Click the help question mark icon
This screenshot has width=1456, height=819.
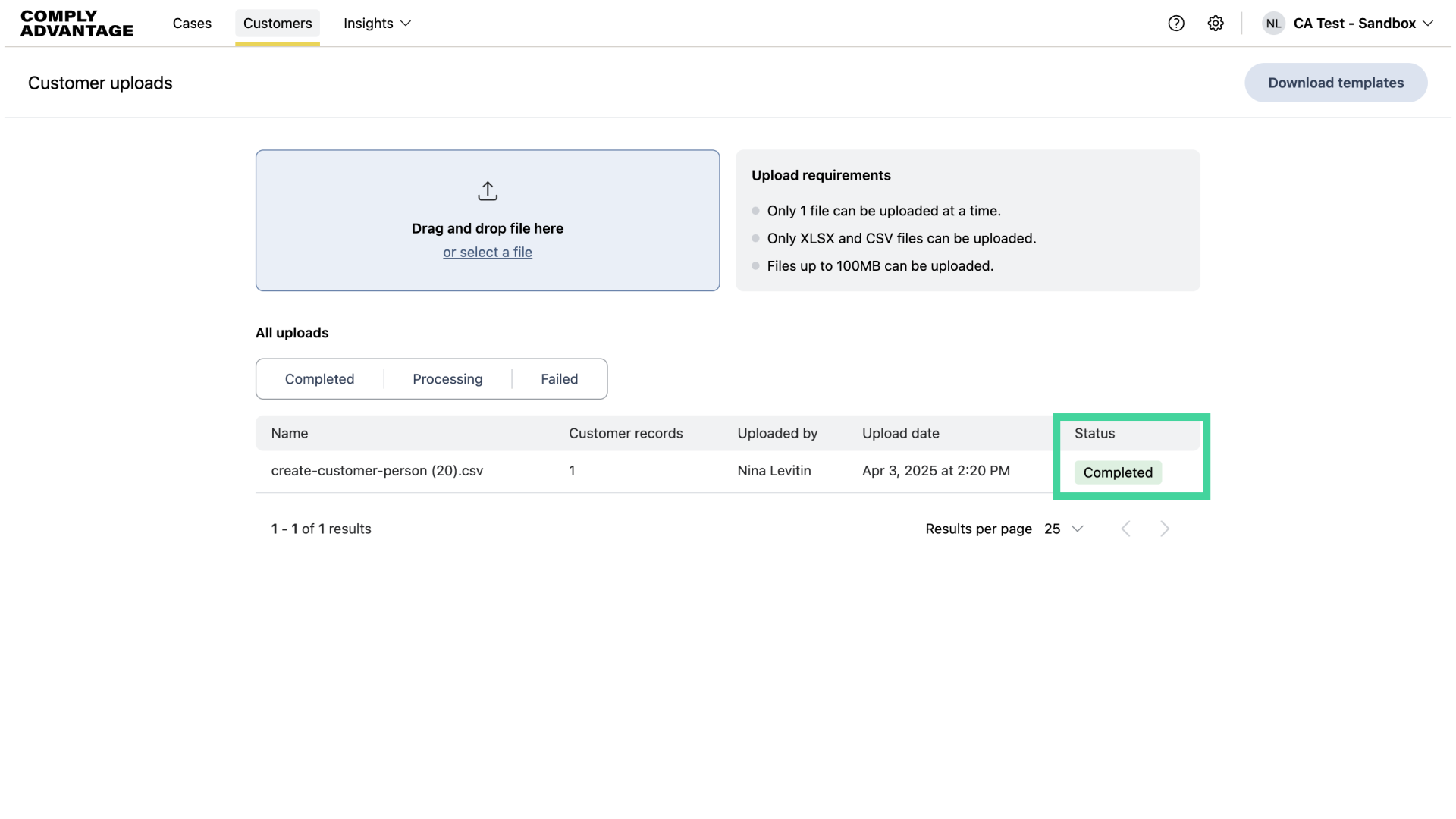(1176, 24)
